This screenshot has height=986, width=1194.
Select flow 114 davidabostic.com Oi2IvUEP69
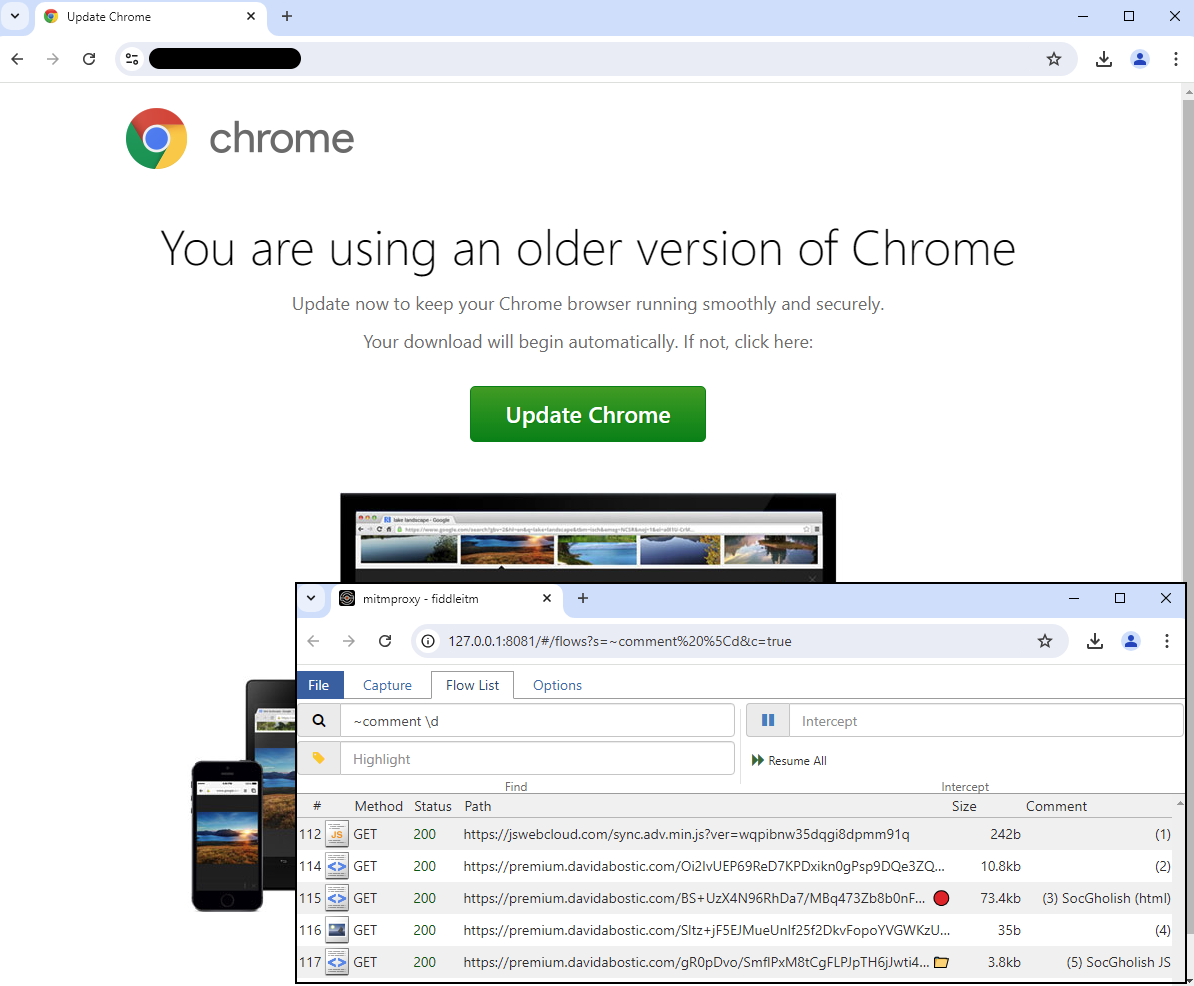pos(736,866)
